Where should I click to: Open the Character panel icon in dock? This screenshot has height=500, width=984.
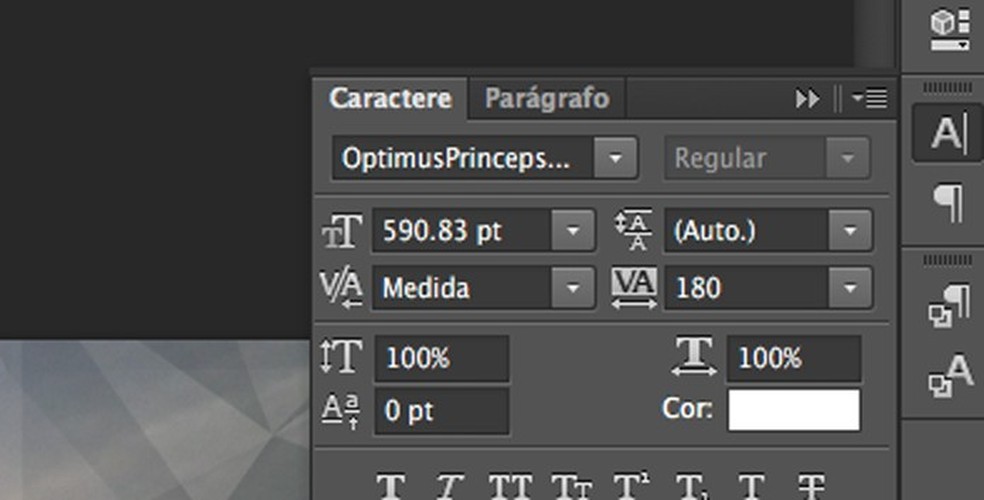coord(947,133)
